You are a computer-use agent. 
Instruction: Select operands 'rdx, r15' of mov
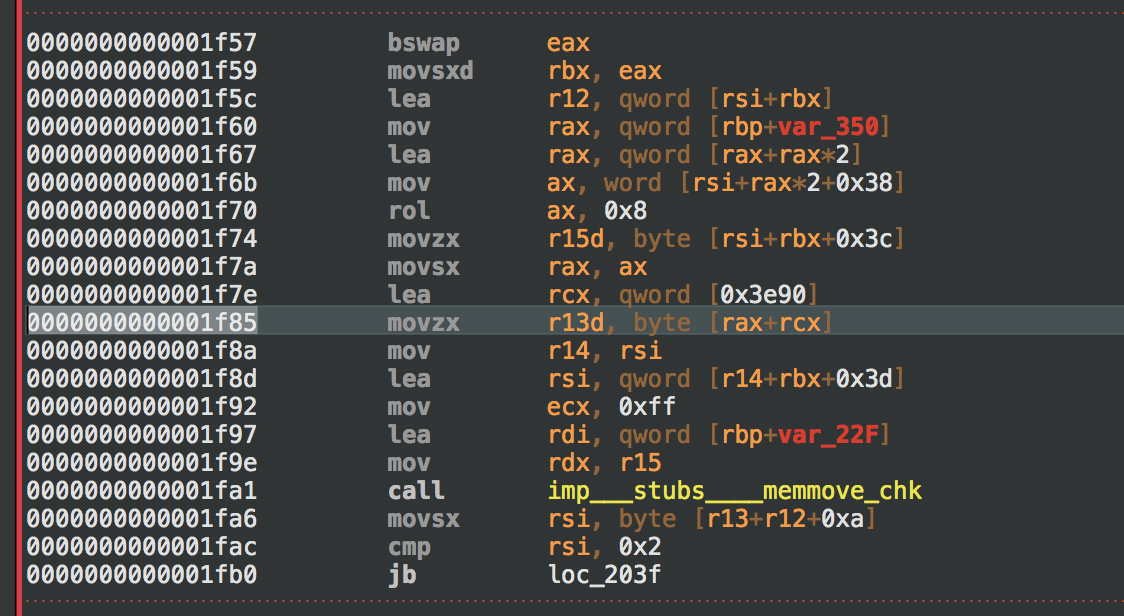point(604,463)
